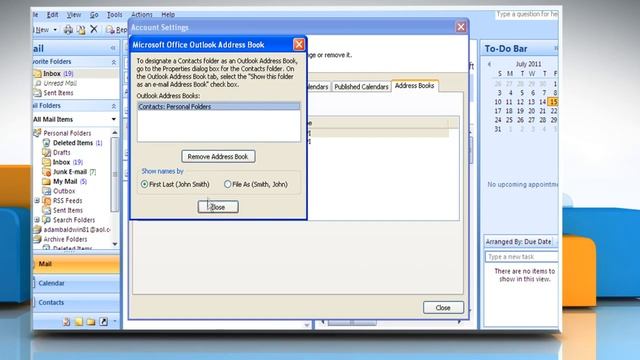Screen dimensions: 640x360
Task: Open the Edit menu
Action: 52,15
